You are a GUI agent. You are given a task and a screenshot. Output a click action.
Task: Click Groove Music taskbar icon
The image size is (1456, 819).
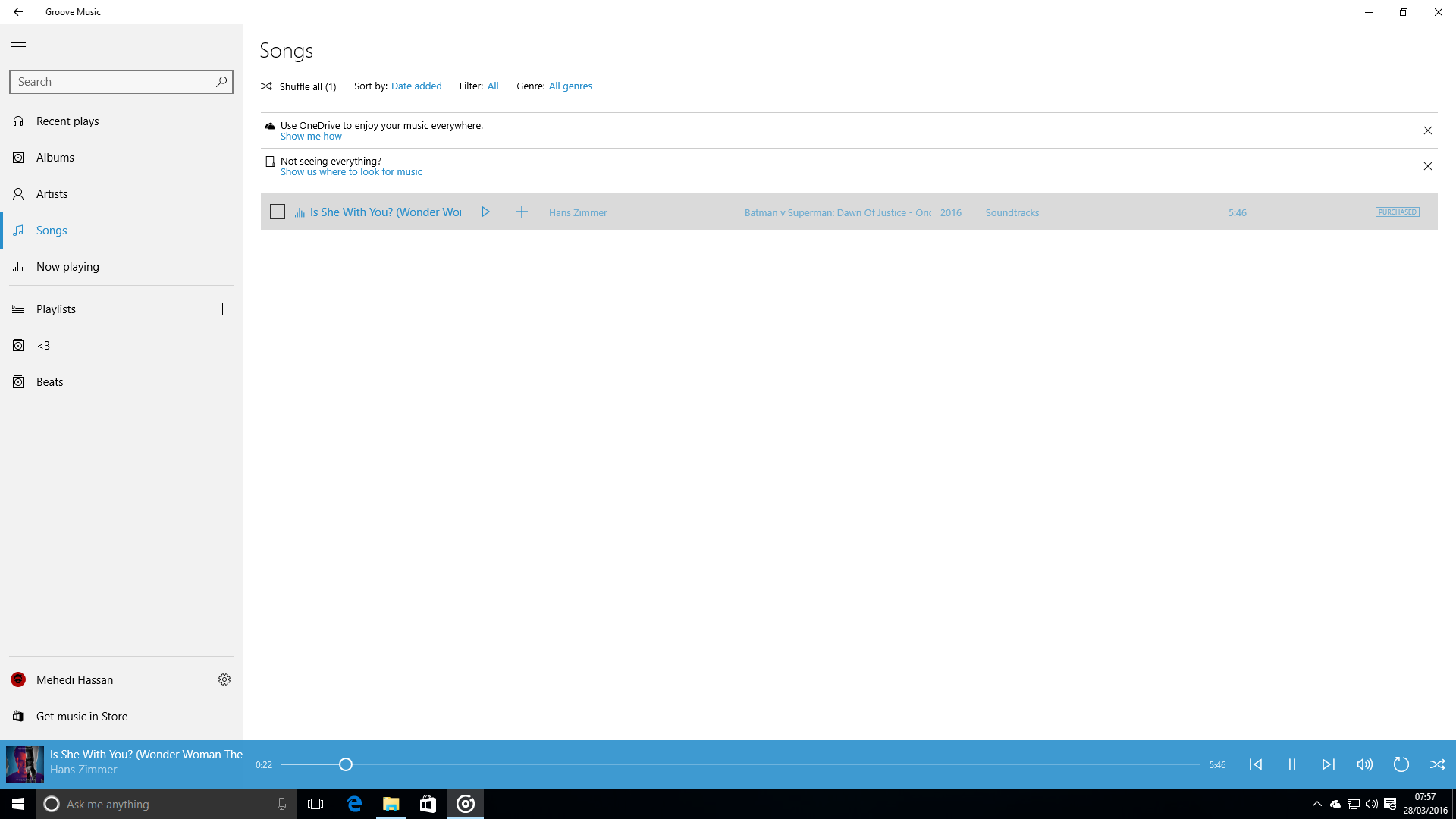click(x=466, y=804)
